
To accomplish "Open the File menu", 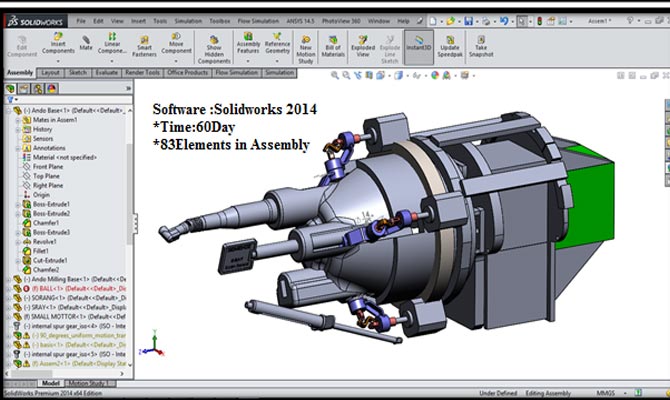I will (81, 21).
